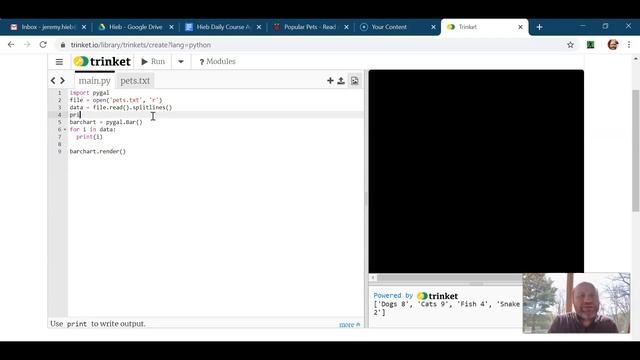
Task: Open the trinket hamburger menu
Action: pos(59,62)
